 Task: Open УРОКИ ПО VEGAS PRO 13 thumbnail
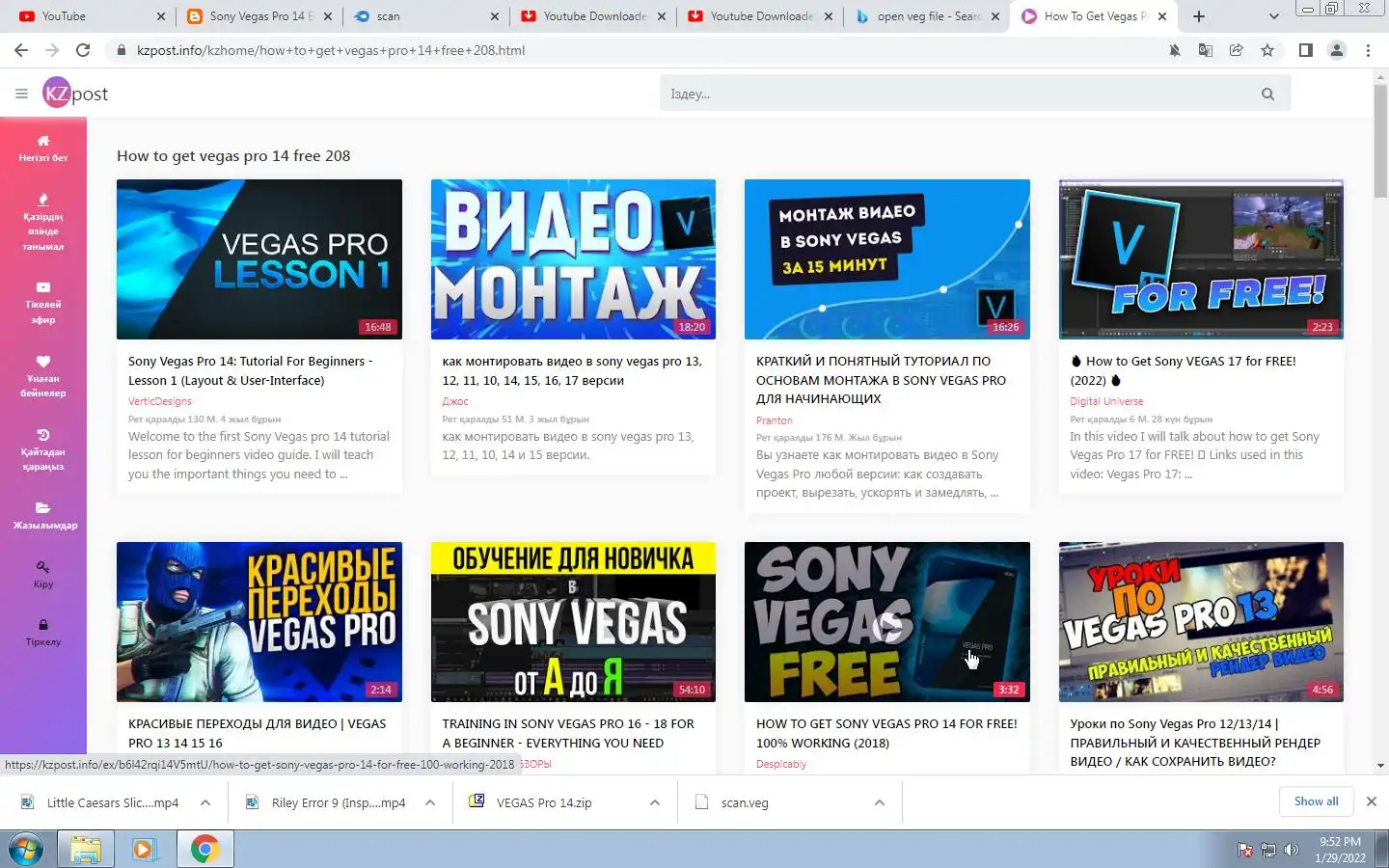(1201, 622)
